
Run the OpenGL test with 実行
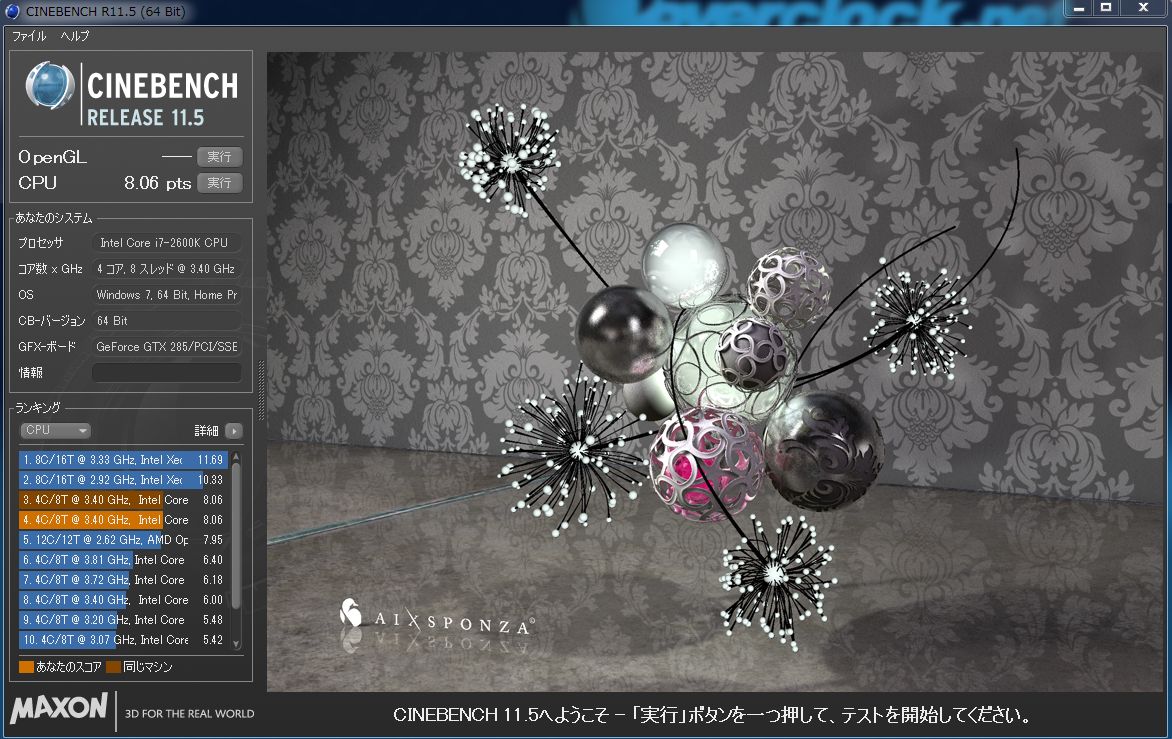219,157
